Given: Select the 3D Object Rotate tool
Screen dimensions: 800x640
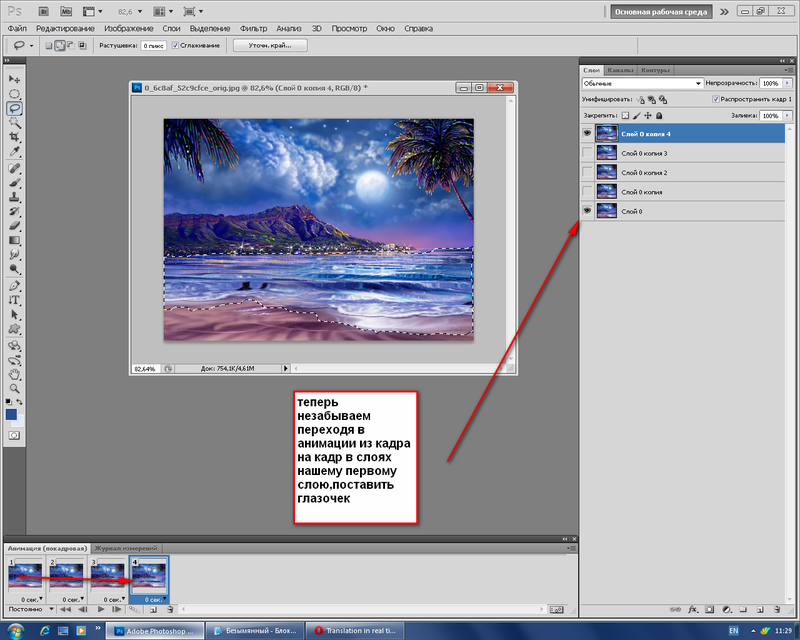Looking at the screenshot, I should click(14, 346).
